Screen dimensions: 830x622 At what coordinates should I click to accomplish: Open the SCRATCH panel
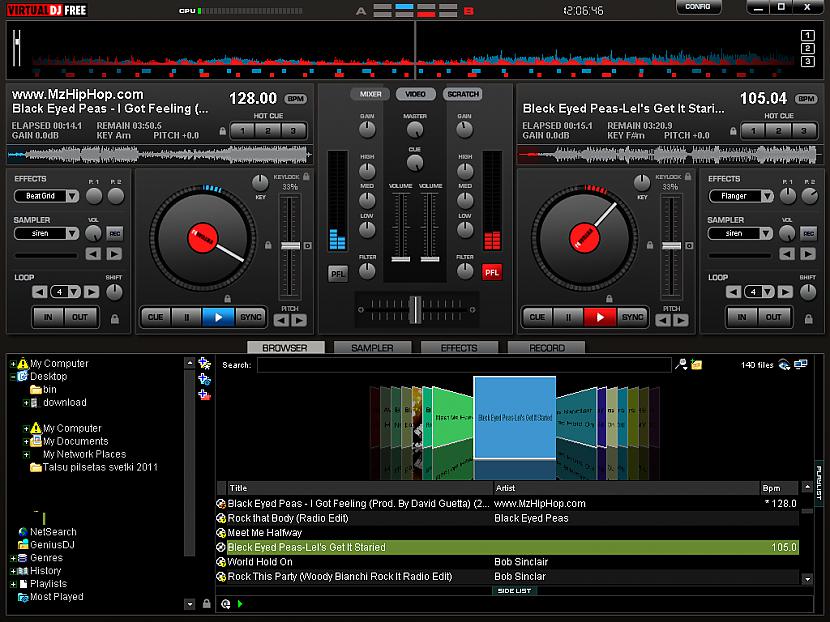[x=463, y=94]
